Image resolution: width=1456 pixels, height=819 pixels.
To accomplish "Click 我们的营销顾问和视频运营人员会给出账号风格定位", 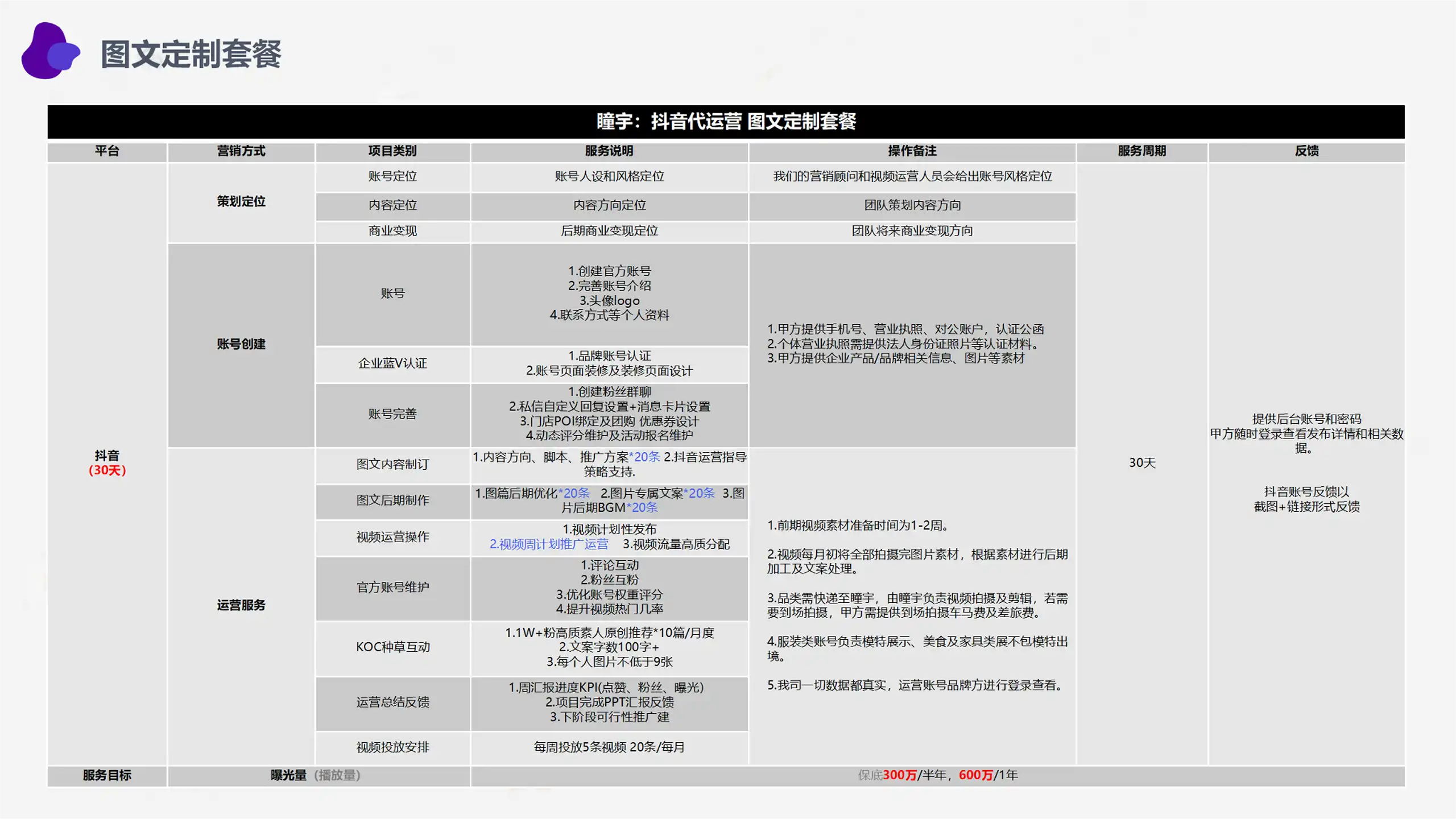I will (912, 177).
